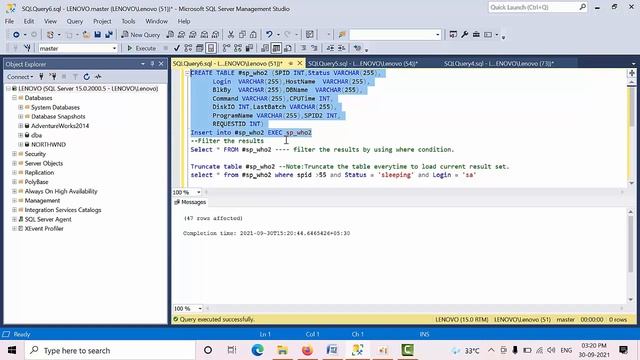Close the SQLQuery6.sql tab

[300, 64]
